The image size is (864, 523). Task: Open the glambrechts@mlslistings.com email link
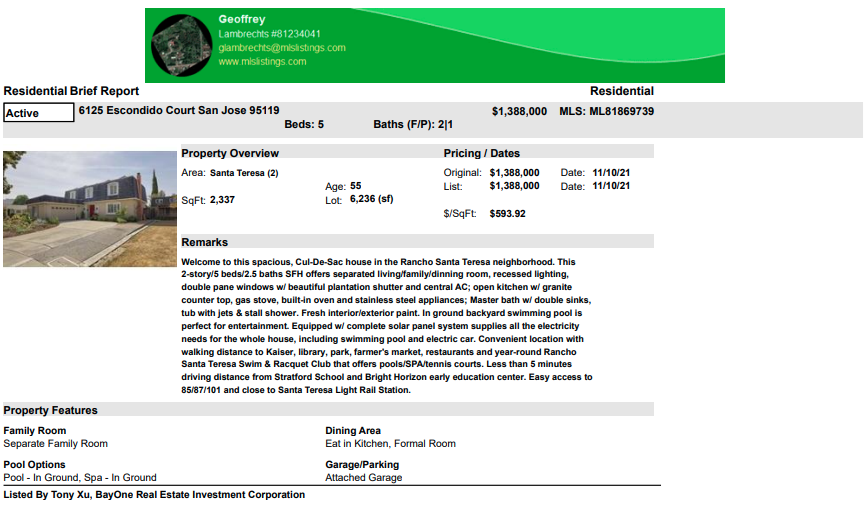pos(282,48)
